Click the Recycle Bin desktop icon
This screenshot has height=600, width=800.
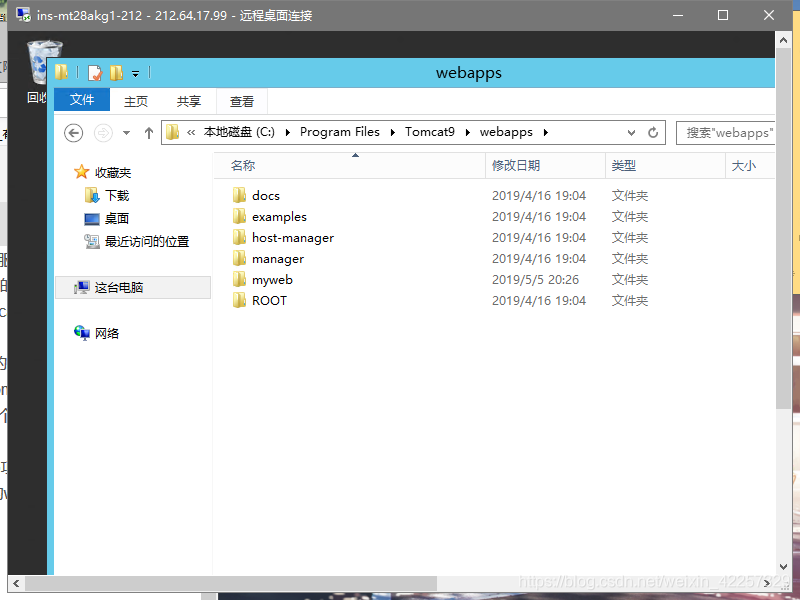37,71
